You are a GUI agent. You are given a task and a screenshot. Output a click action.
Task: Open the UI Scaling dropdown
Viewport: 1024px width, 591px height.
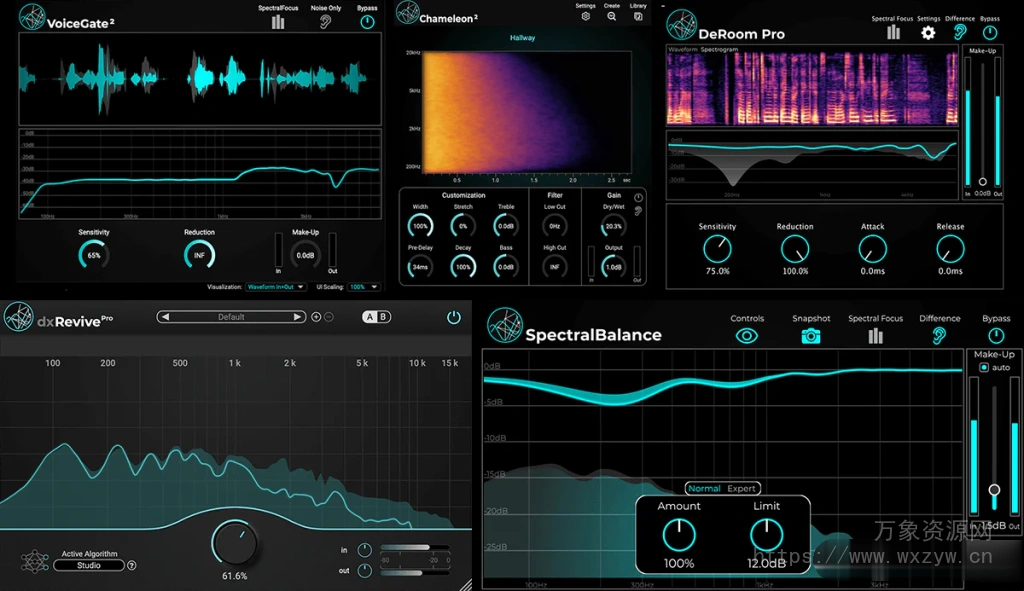[364, 287]
